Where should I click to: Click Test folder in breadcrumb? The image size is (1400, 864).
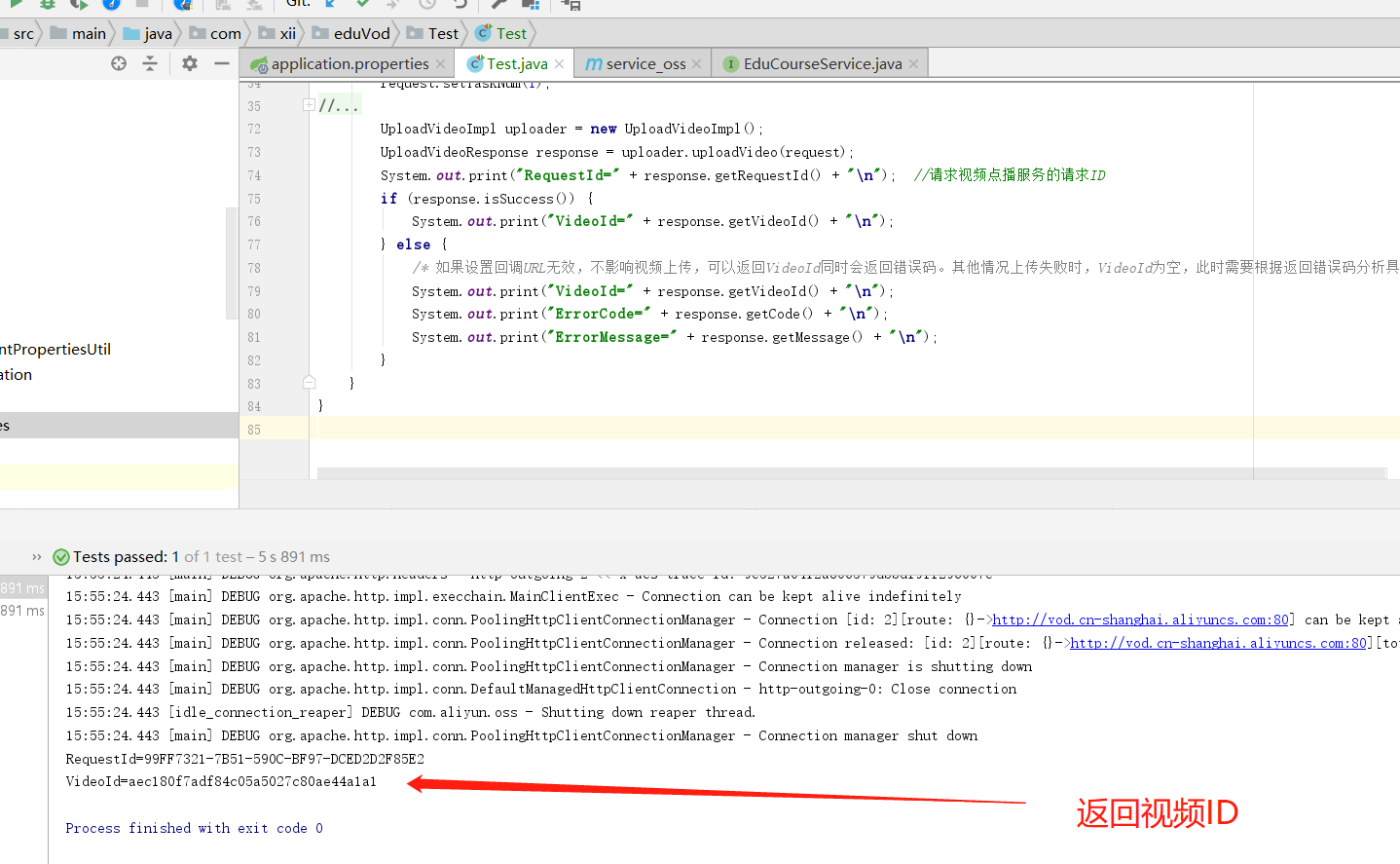tap(432, 33)
